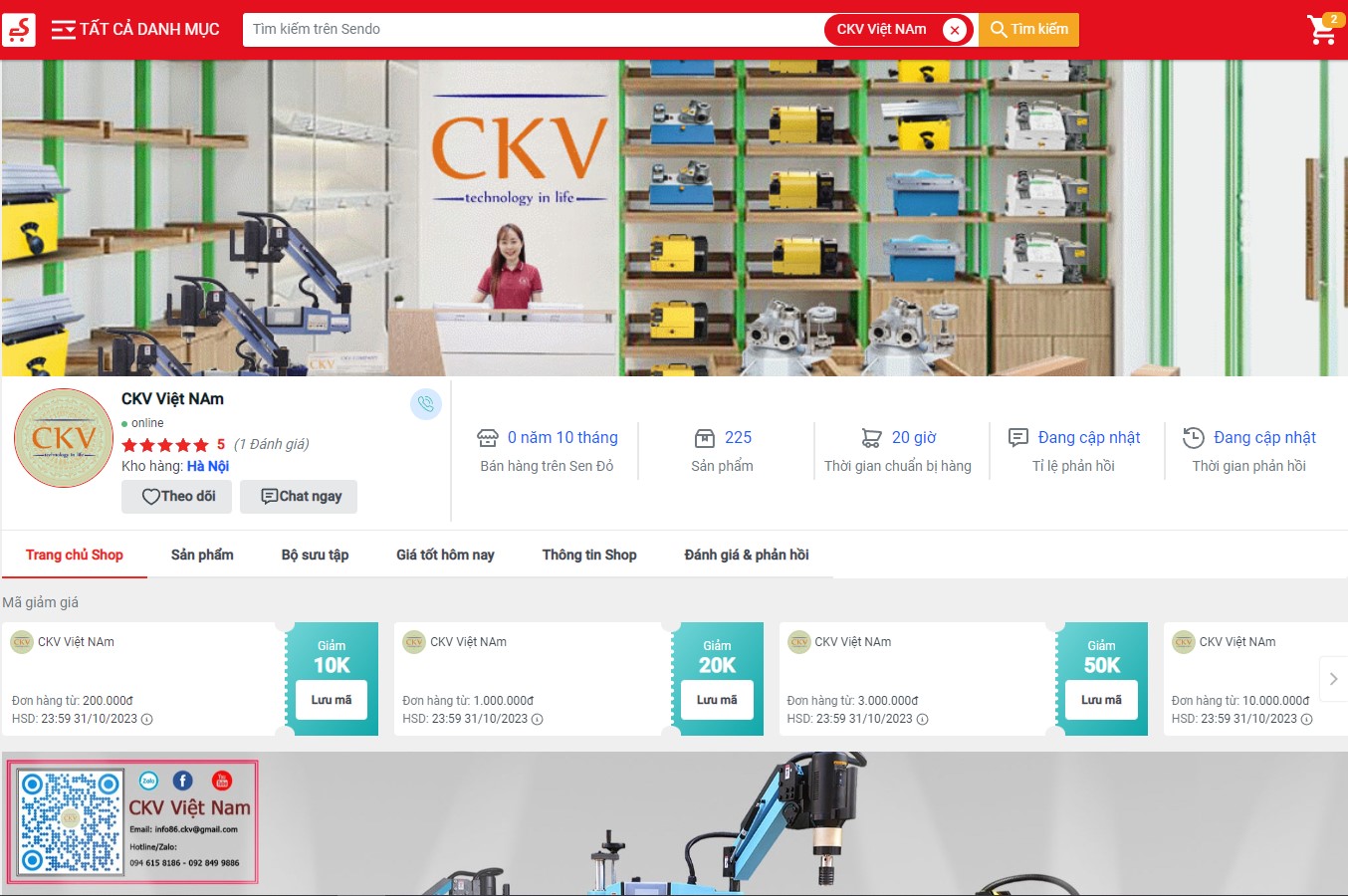This screenshot has width=1348, height=896.
Task: Save the Giảm 20K voucher code
Action: (717, 700)
